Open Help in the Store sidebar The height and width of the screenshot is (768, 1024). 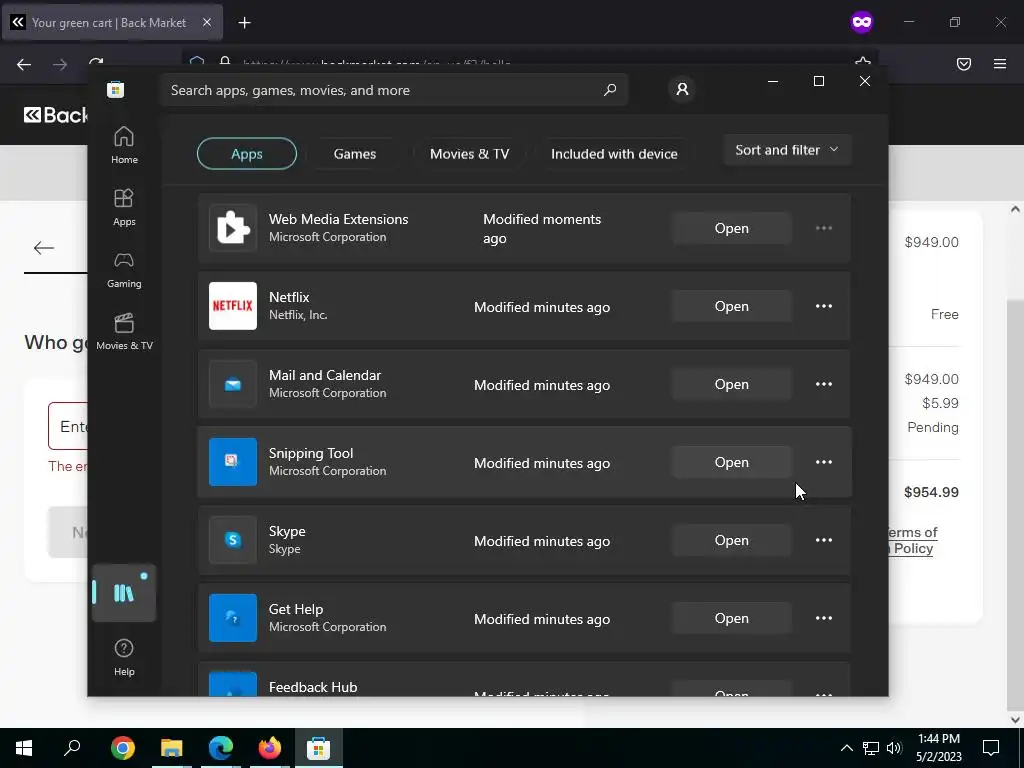click(x=124, y=658)
